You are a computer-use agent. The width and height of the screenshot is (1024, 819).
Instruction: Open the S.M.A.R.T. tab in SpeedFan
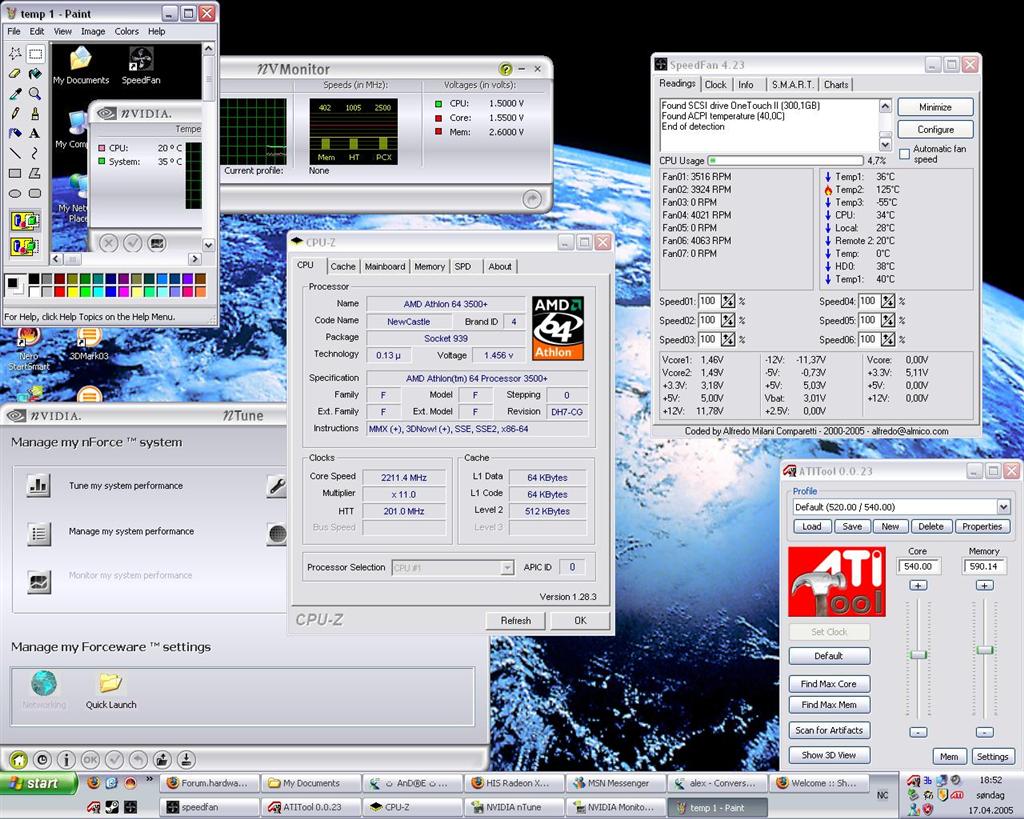(x=792, y=85)
